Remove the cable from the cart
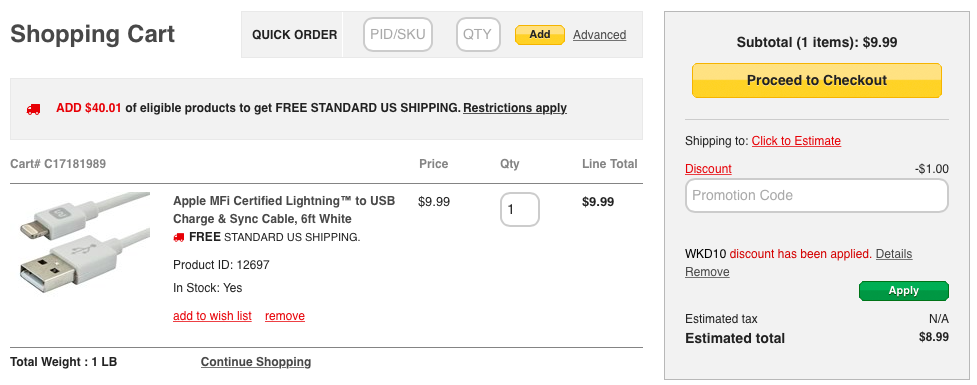Screen dimensions: 977x385 (x=285, y=316)
